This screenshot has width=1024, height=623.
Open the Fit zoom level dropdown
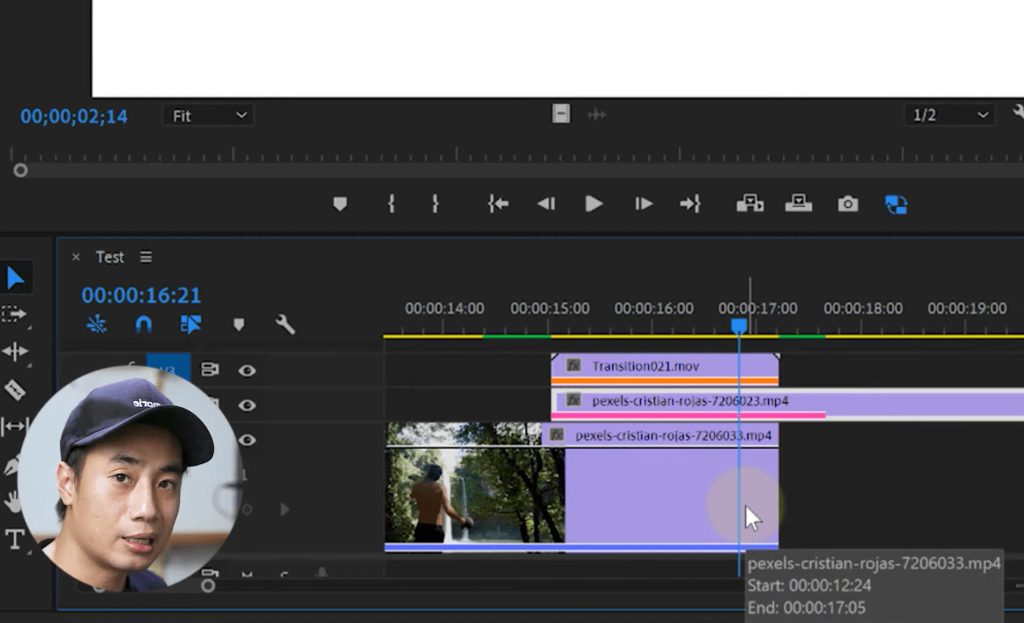[x=208, y=116]
